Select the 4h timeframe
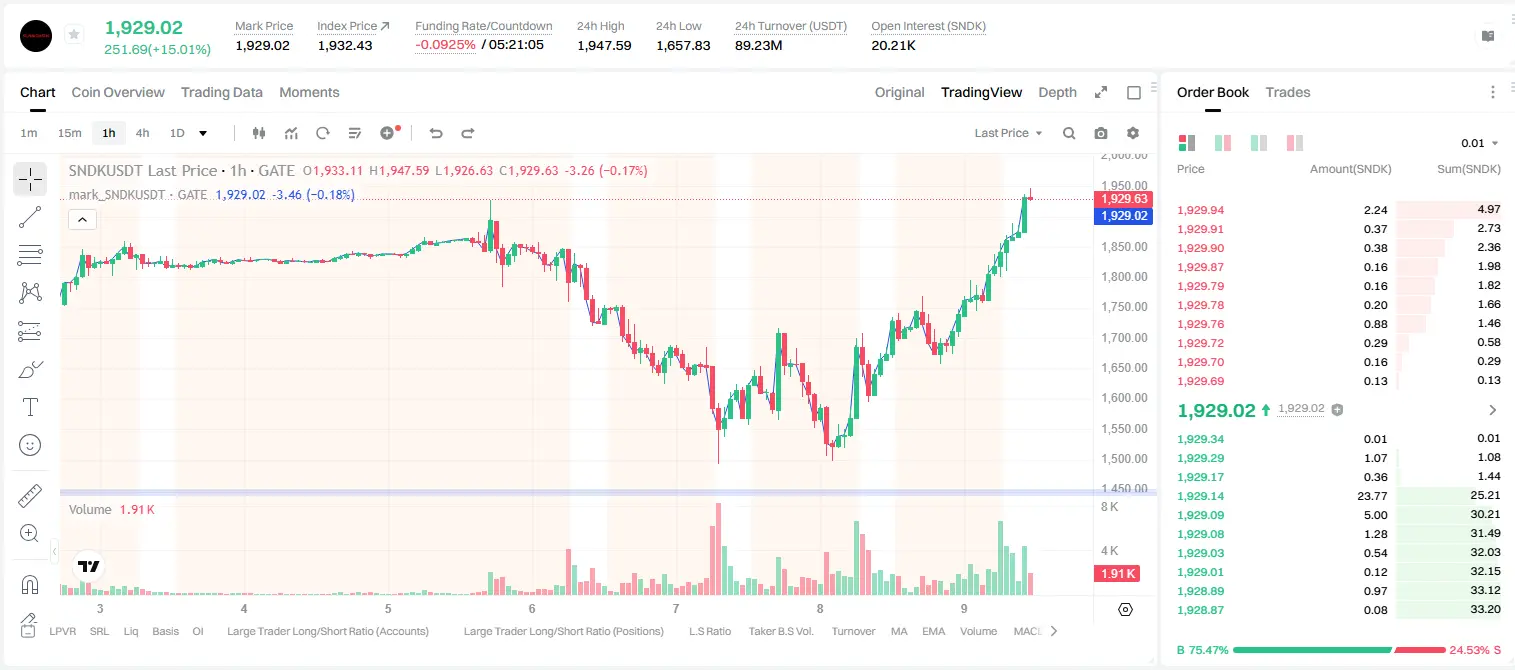 142,133
